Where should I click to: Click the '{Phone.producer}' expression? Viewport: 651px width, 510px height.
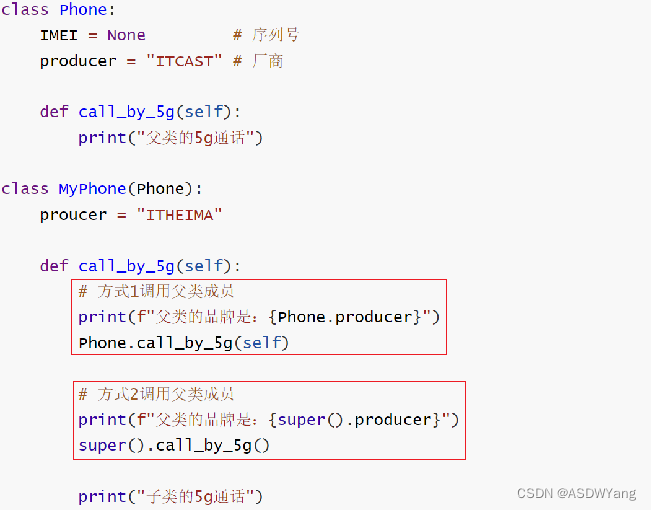348,317
